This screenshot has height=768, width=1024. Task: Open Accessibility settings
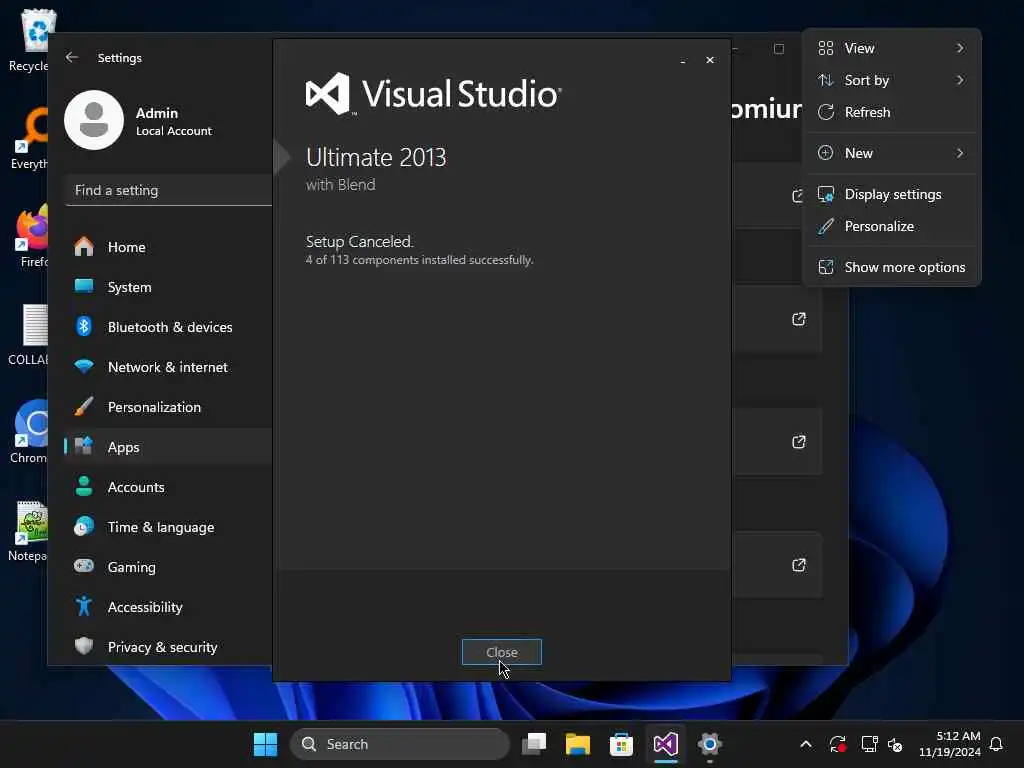pyautogui.click(x=168, y=607)
